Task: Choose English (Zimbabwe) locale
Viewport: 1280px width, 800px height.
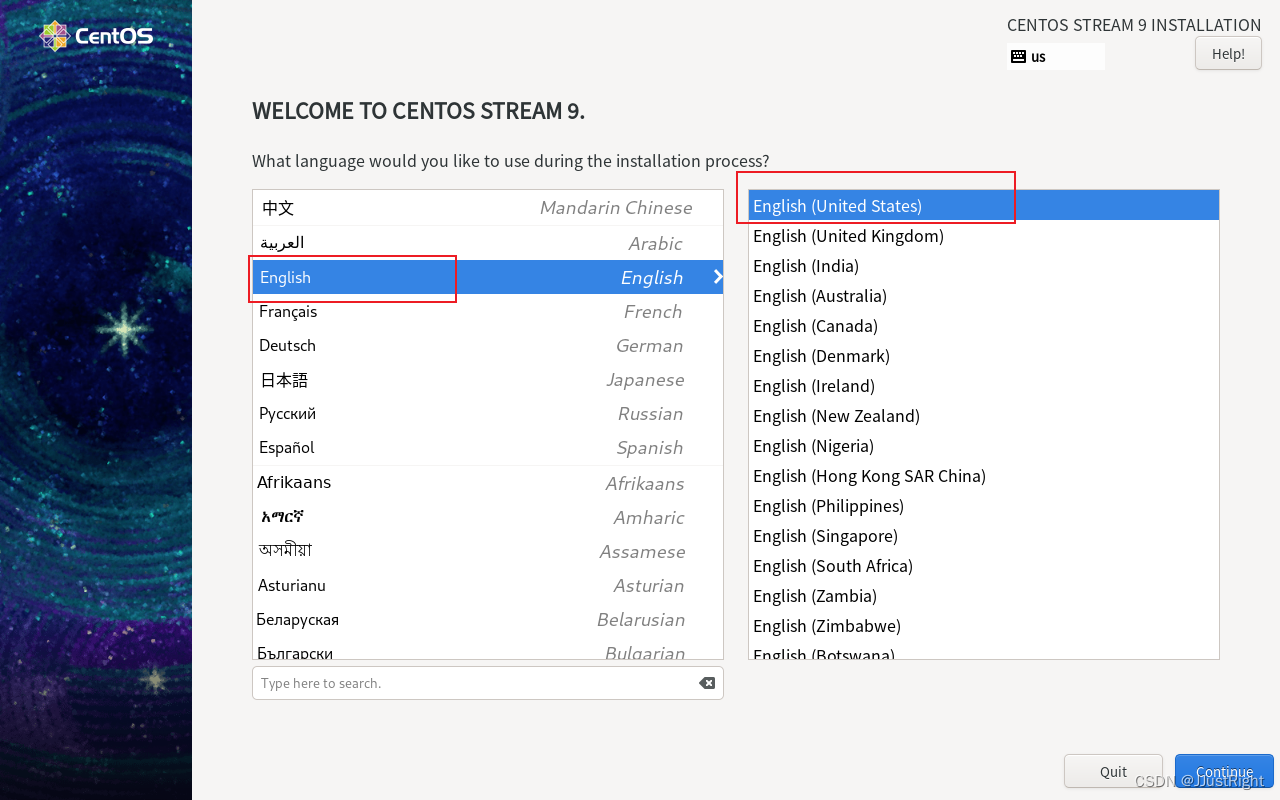Action: pyautogui.click(x=984, y=625)
